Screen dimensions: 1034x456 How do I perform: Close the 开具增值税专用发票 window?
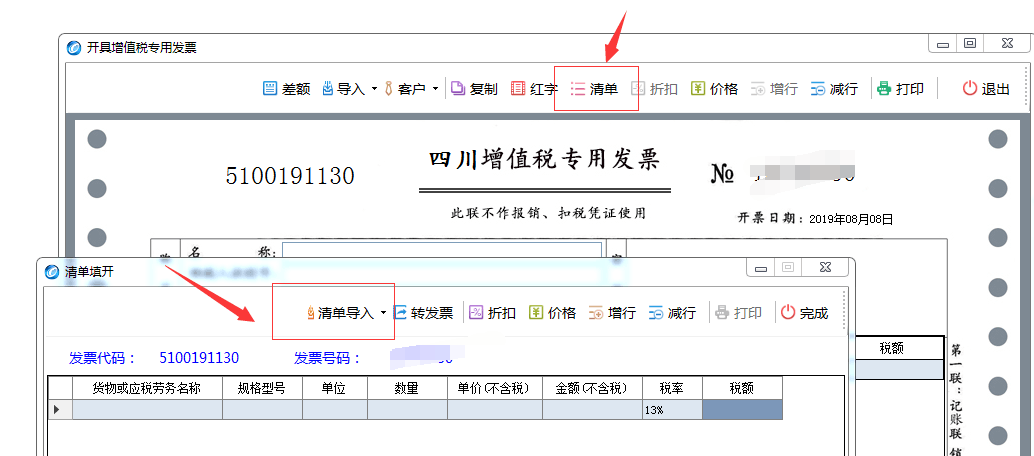1006,44
